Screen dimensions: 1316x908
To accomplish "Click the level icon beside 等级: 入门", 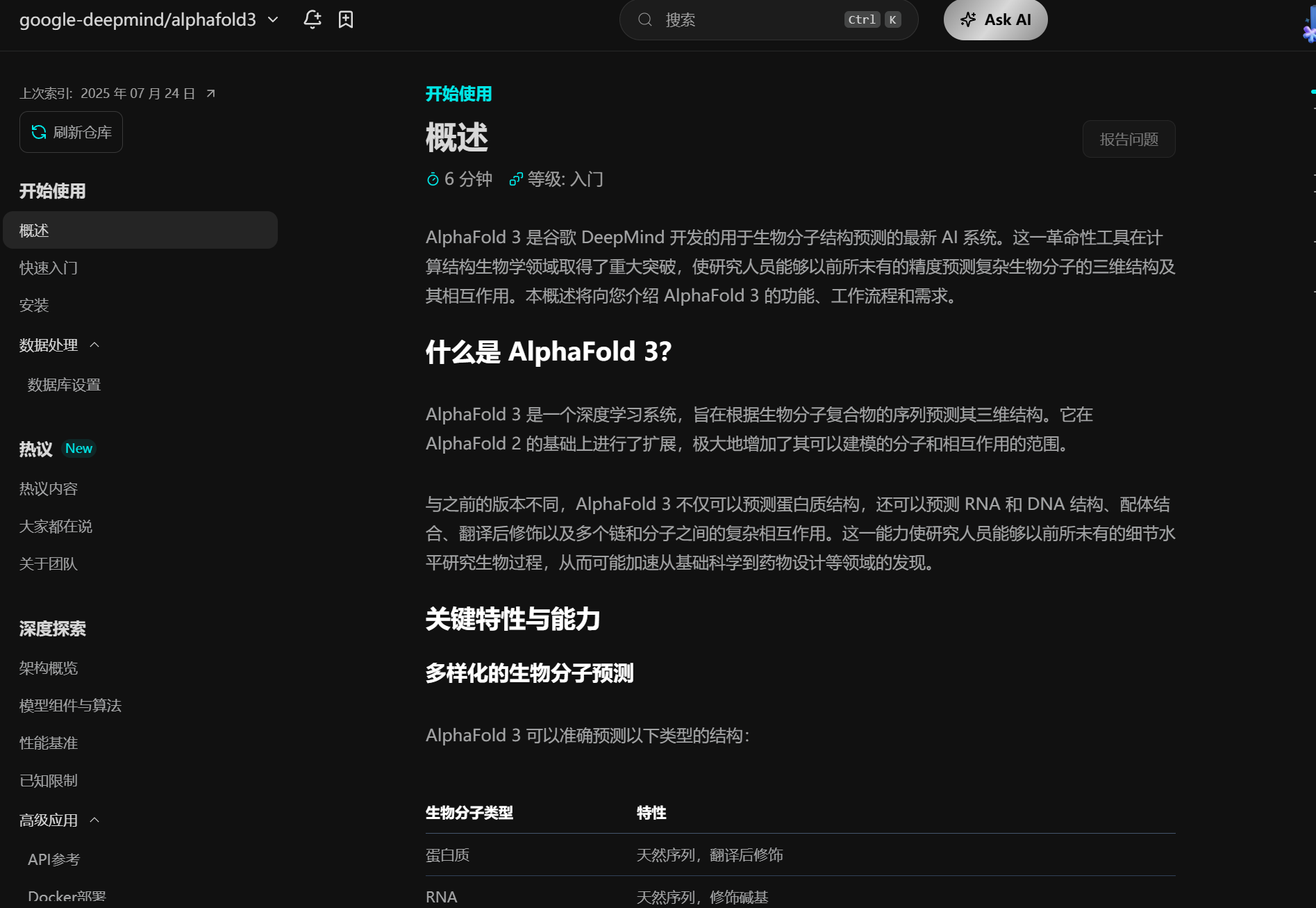I will [x=516, y=179].
